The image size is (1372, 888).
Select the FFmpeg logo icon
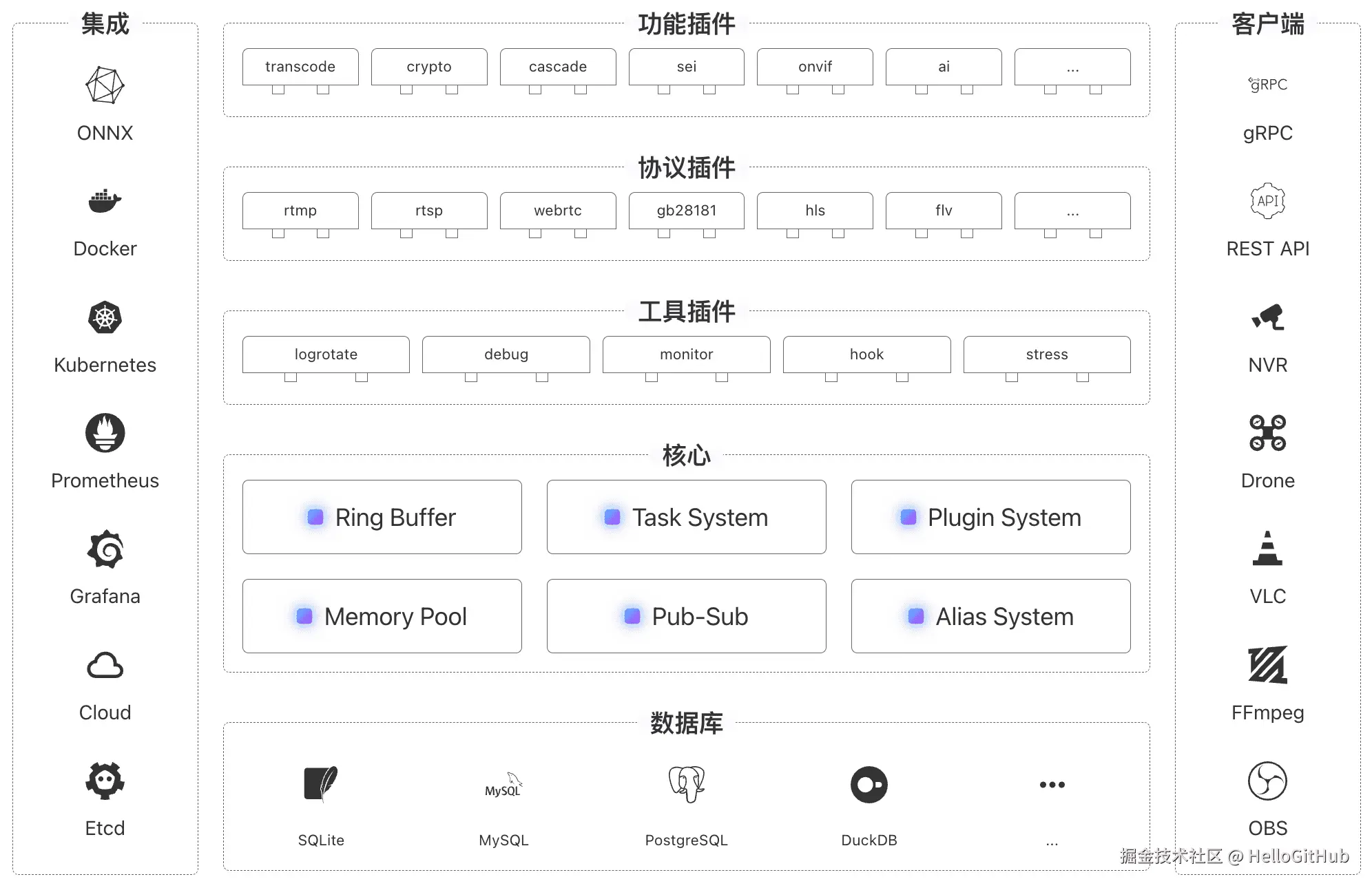(1267, 665)
